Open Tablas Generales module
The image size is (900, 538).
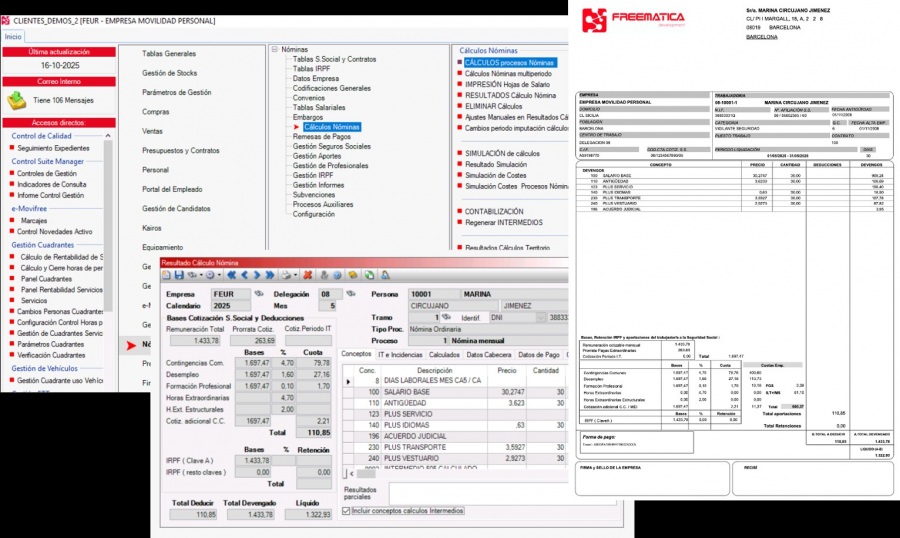pyautogui.click(x=169, y=53)
